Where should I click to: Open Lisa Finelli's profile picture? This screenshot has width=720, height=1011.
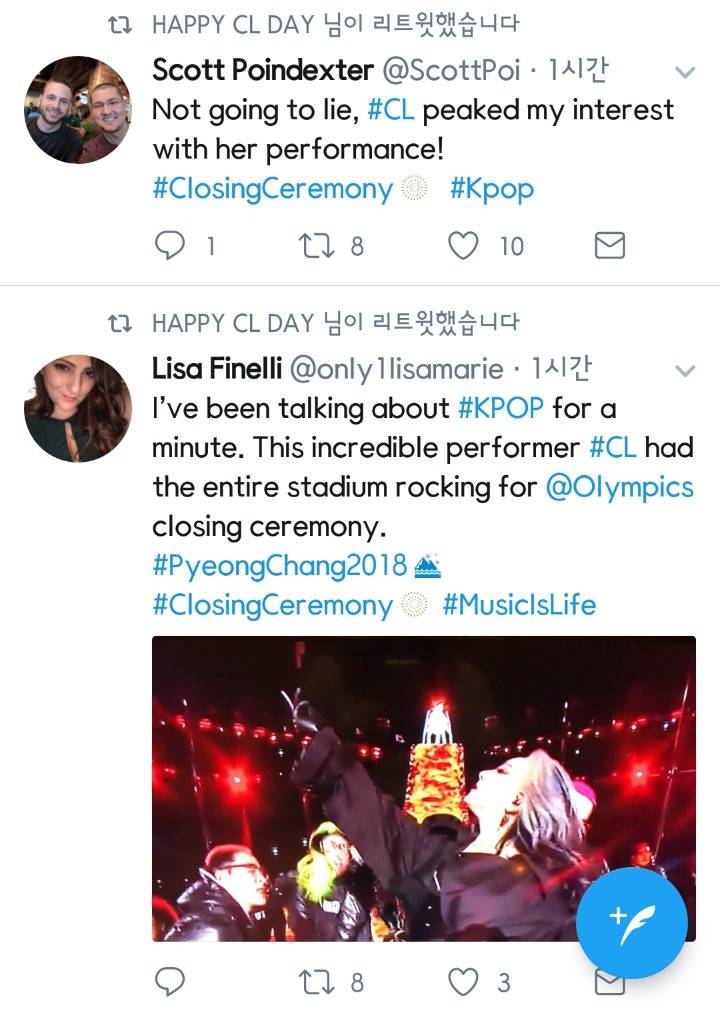coord(78,408)
